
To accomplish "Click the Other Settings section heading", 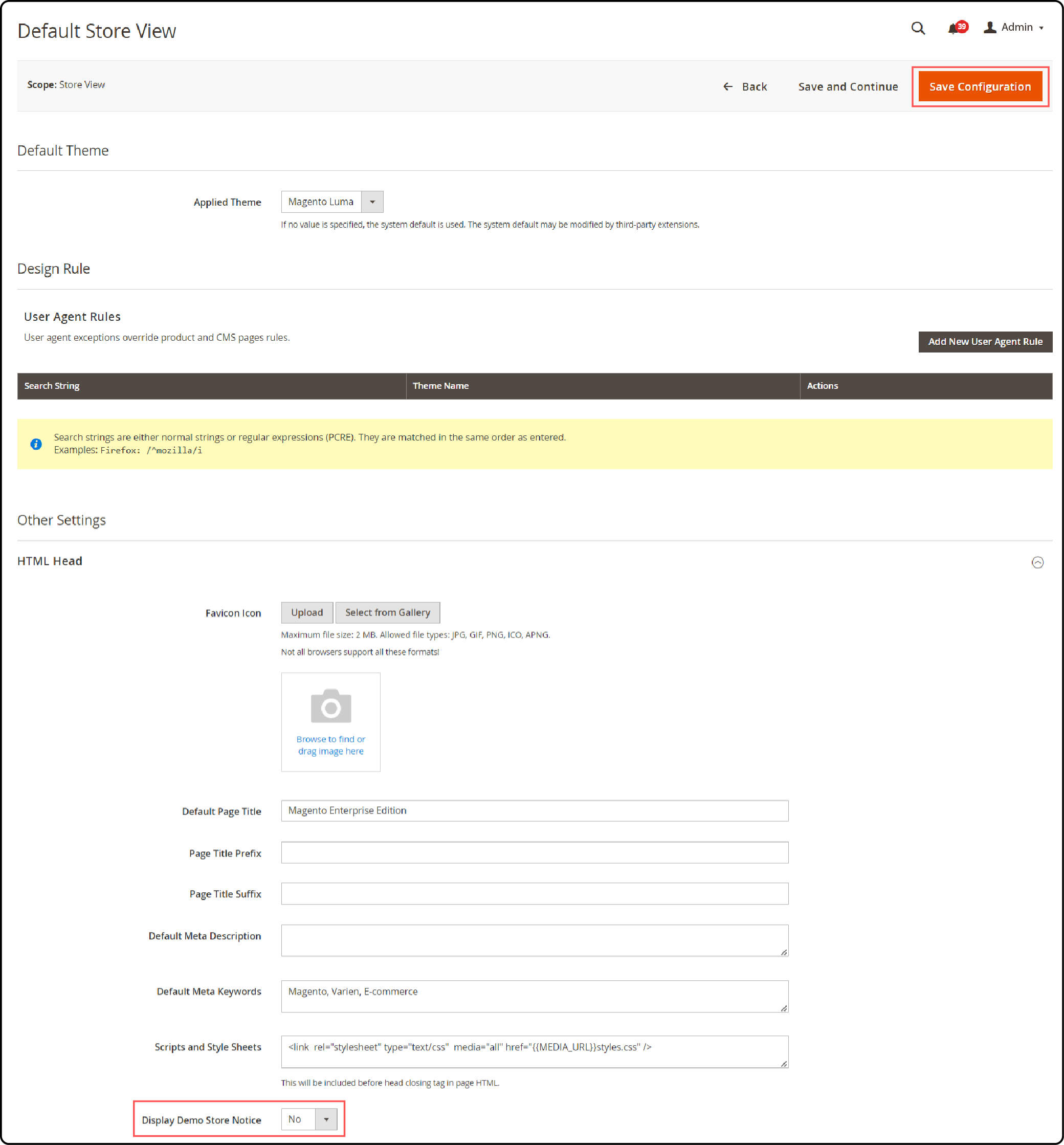I will click(x=61, y=520).
